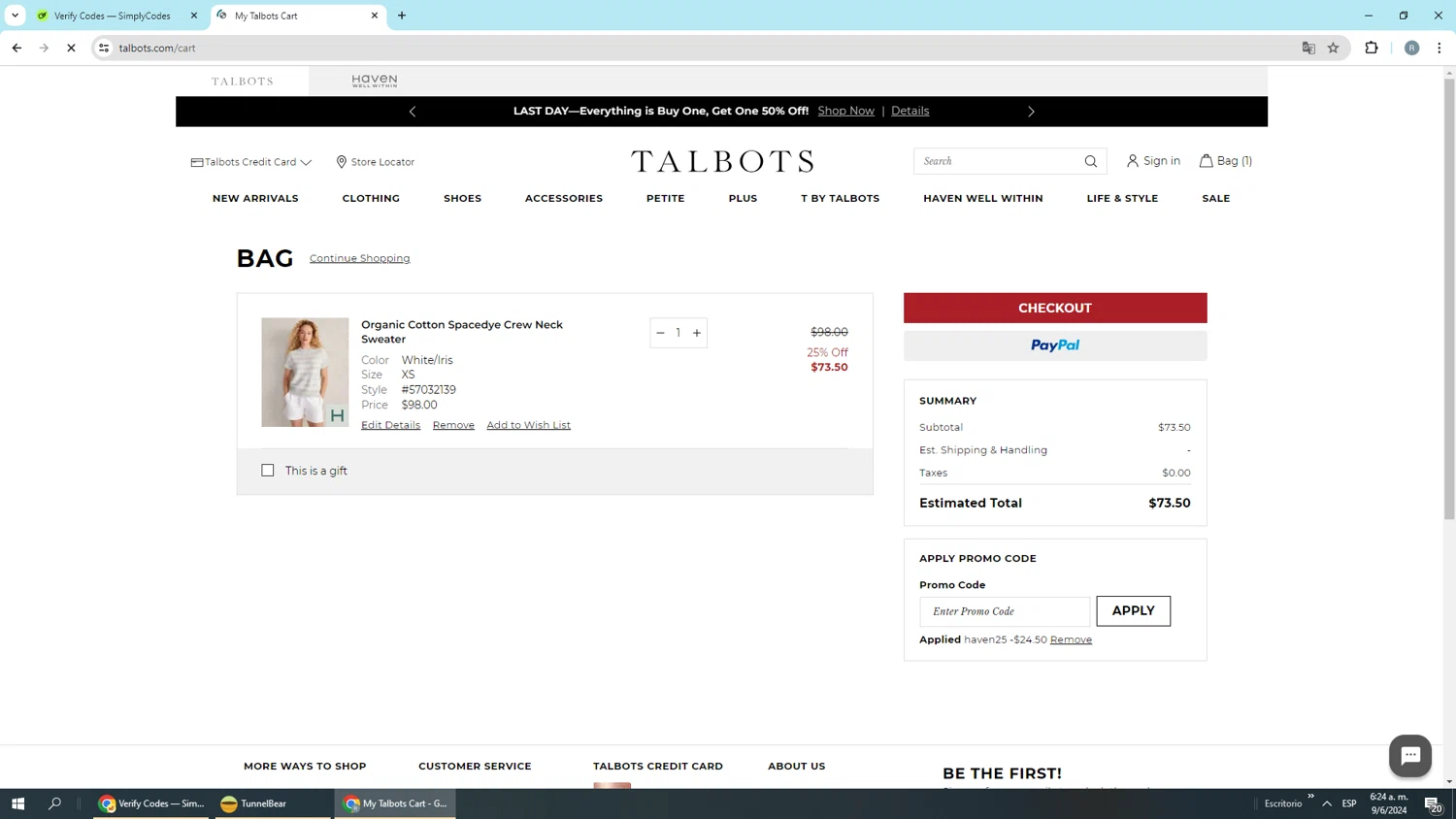This screenshot has width=1456, height=819.
Task: Open the My Talbots Cart taskbar window
Action: click(396, 803)
